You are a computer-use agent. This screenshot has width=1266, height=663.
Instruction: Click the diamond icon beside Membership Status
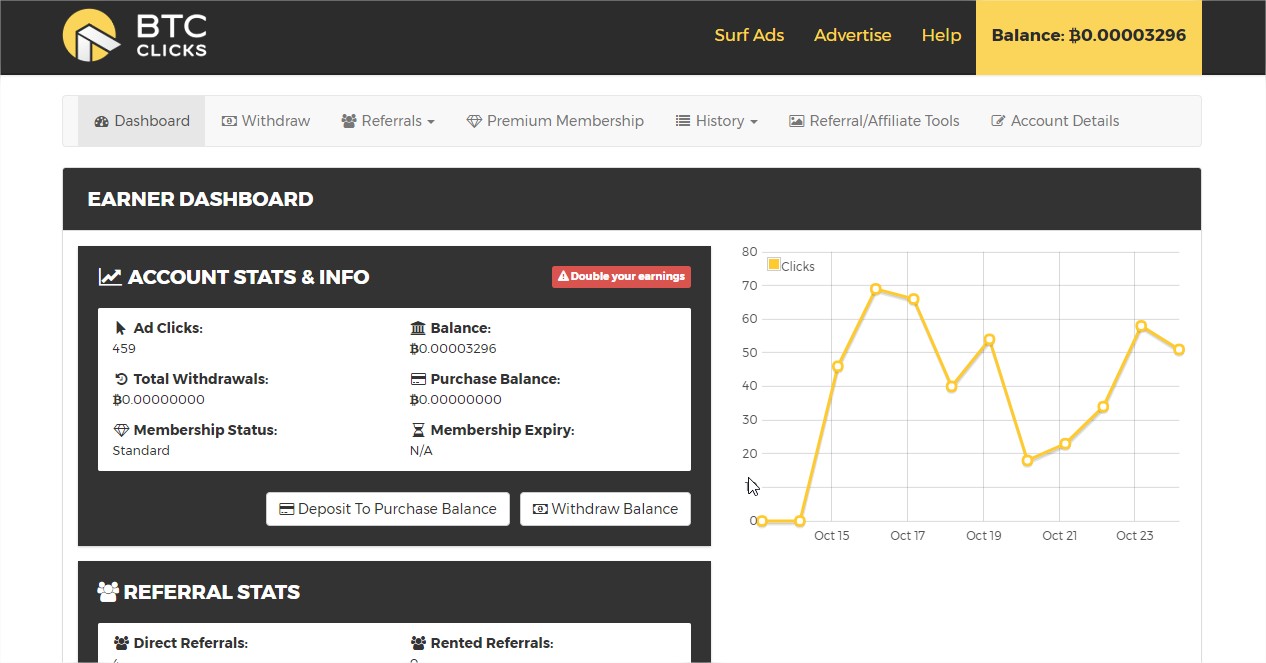121,430
